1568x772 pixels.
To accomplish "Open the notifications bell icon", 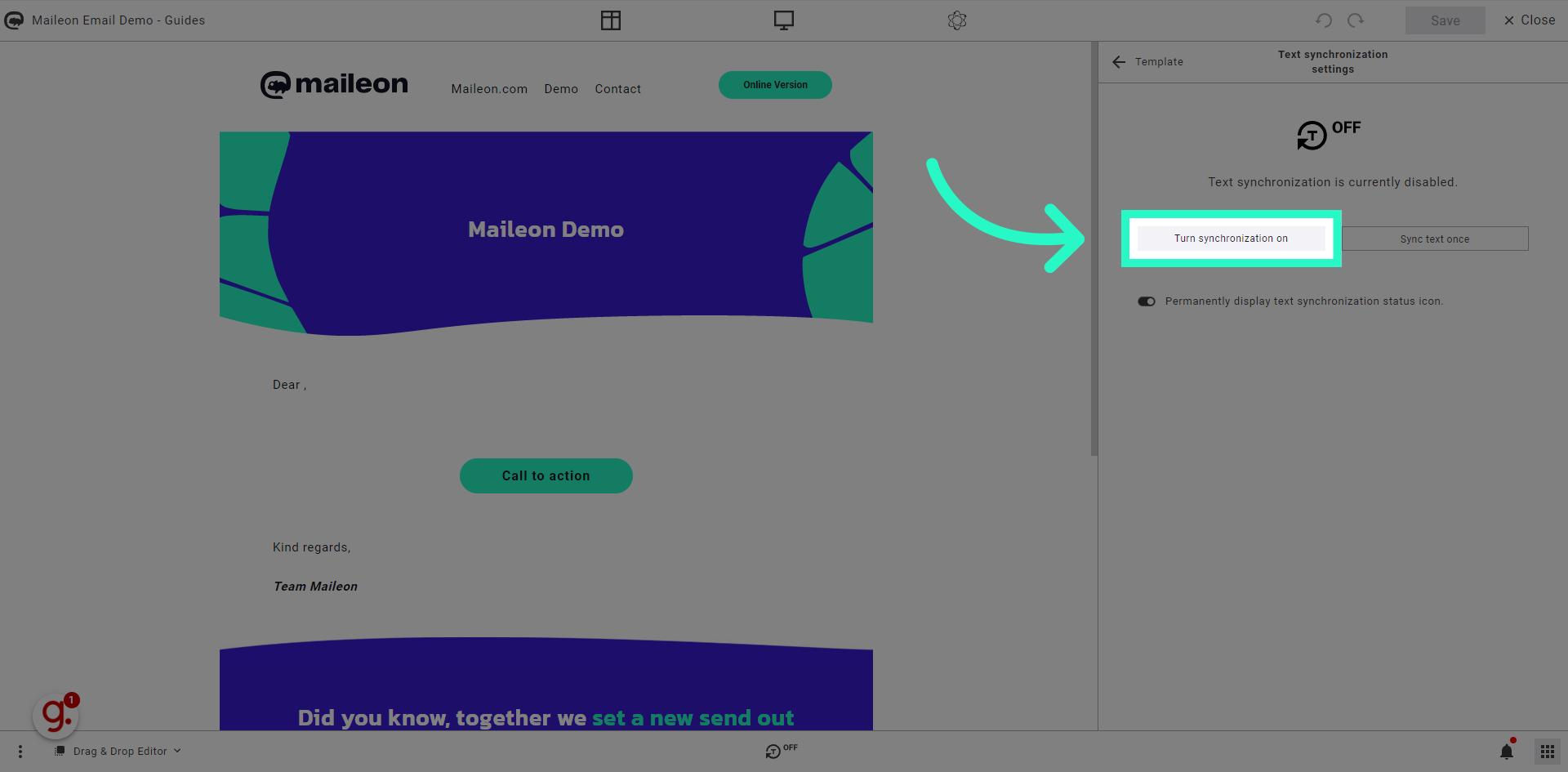I will 1507,751.
